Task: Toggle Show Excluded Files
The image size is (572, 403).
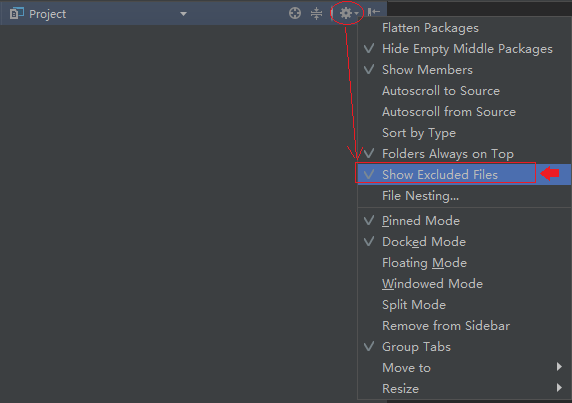Action: point(464,175)
